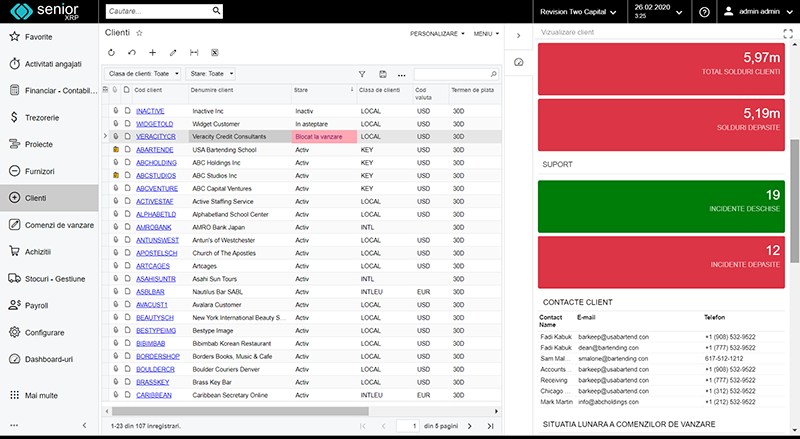
Task: Go to previous page of records
Action: pyautogui.click(x=384, y=426)
